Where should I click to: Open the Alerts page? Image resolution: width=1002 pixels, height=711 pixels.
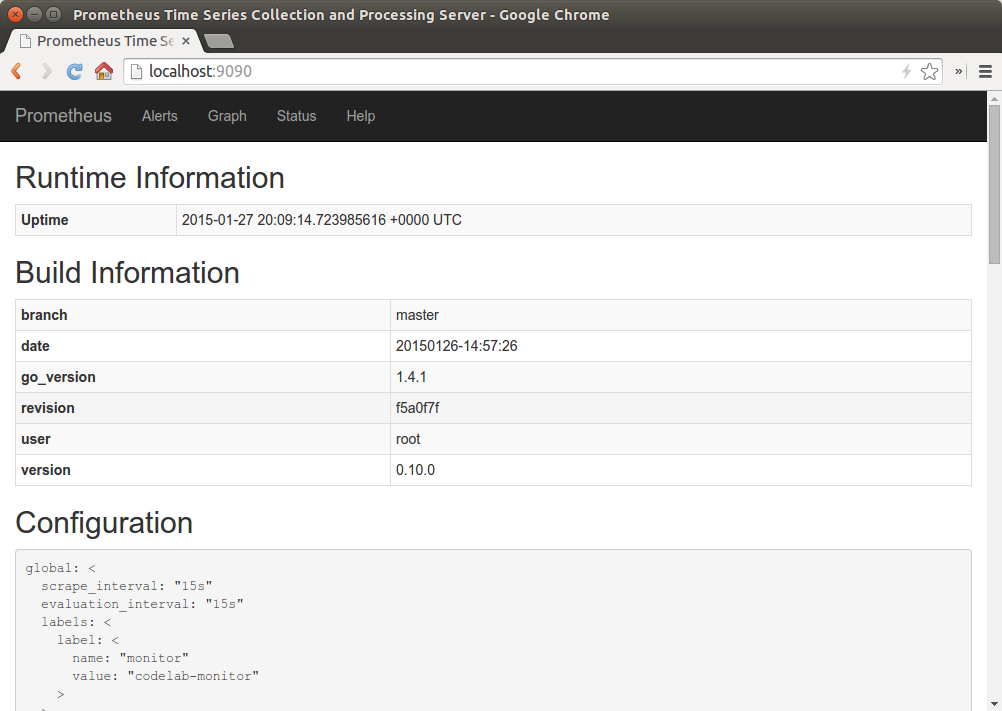[x=160, y=116]
